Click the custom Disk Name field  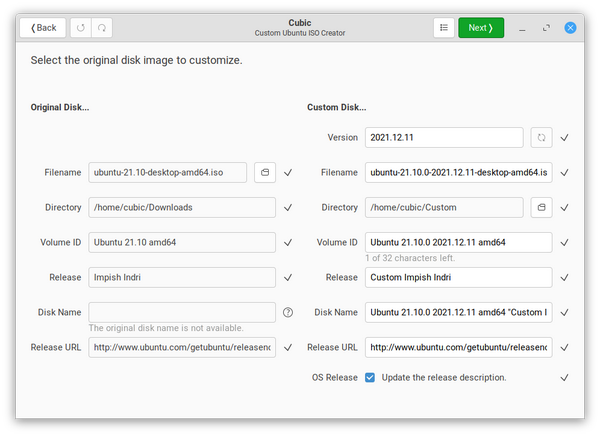458,312
